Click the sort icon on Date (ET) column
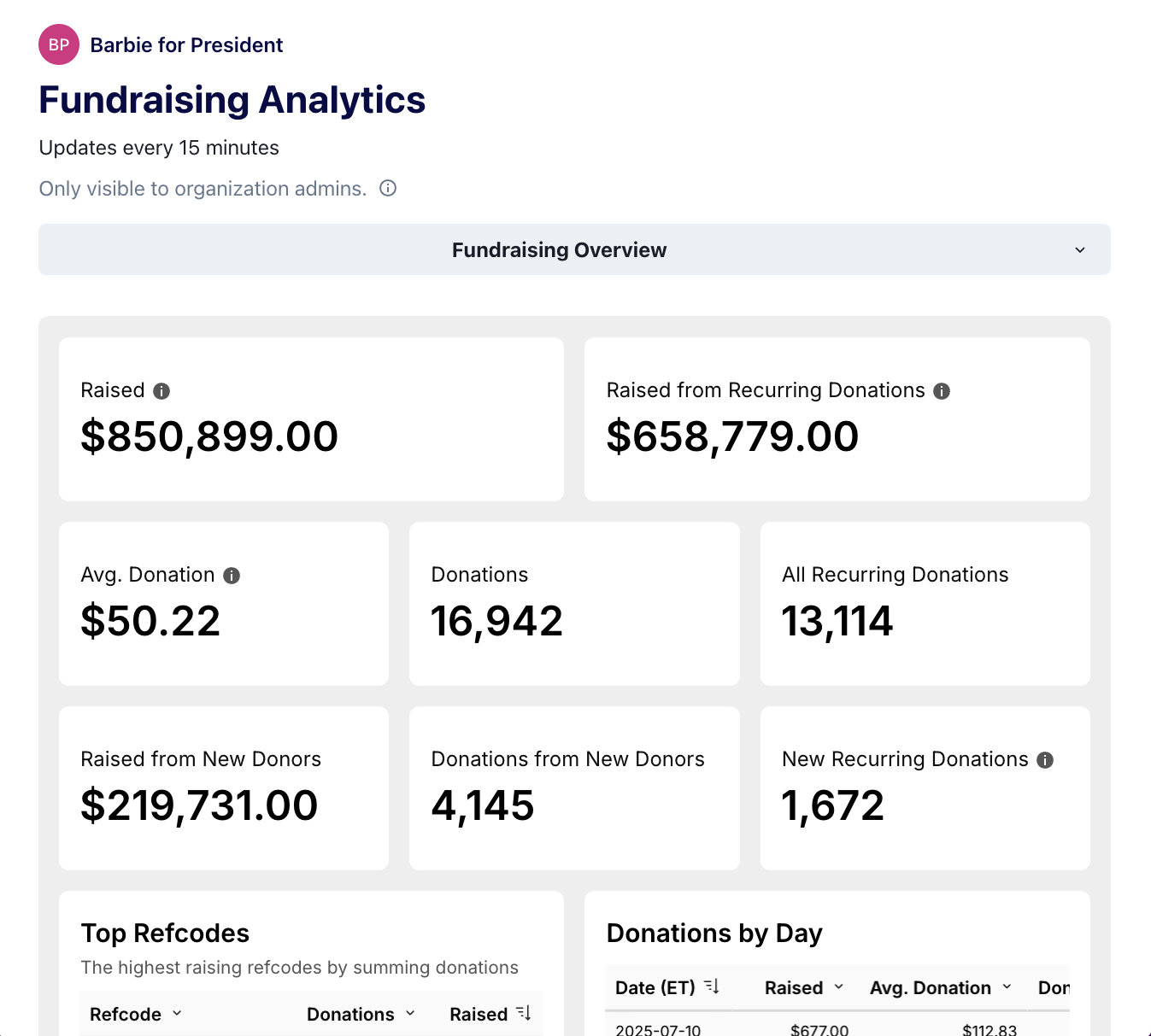Viewport: 1151px width, 1036px height. [712, 985]
